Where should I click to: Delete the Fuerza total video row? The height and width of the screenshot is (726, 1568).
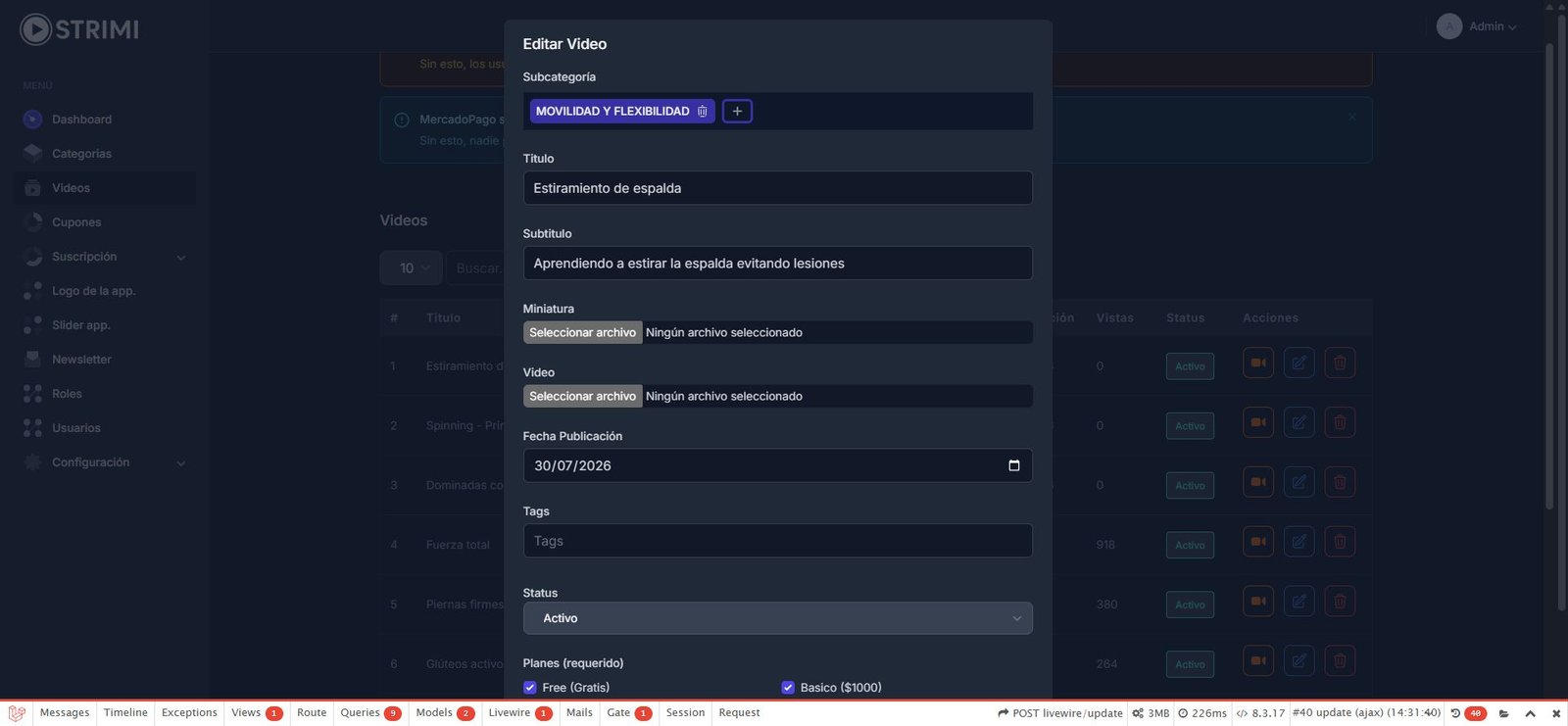1340,542
